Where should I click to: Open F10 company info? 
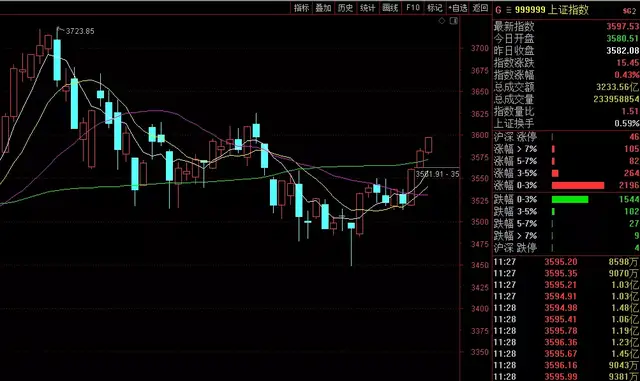[413, 8]
